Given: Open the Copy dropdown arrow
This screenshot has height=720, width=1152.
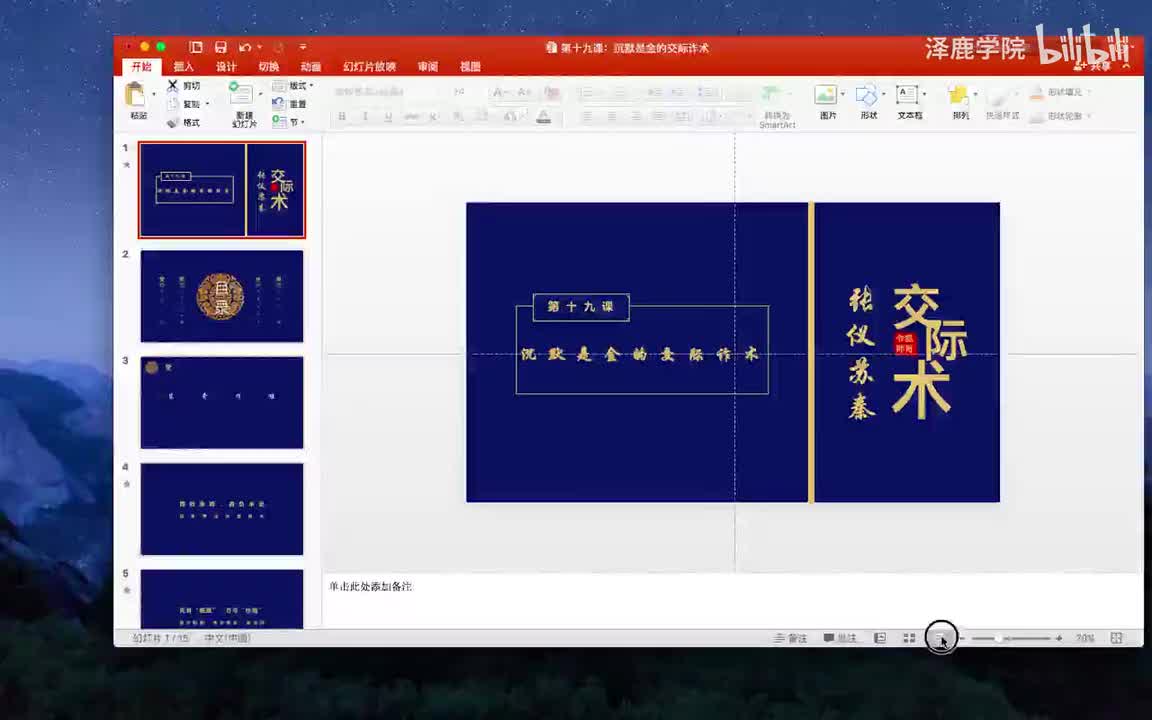Looking at the screenshot, I should click(207, 104).
